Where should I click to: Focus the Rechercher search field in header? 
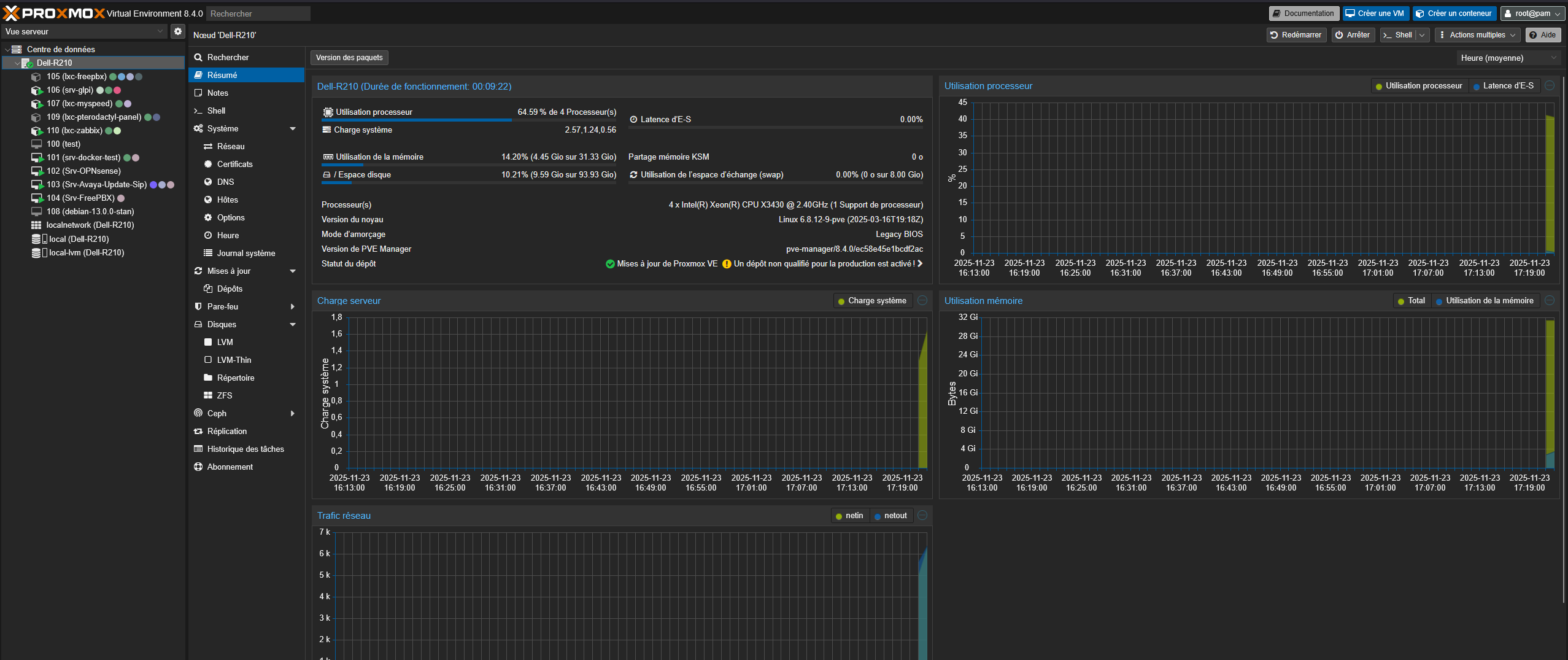pos(258,14)
